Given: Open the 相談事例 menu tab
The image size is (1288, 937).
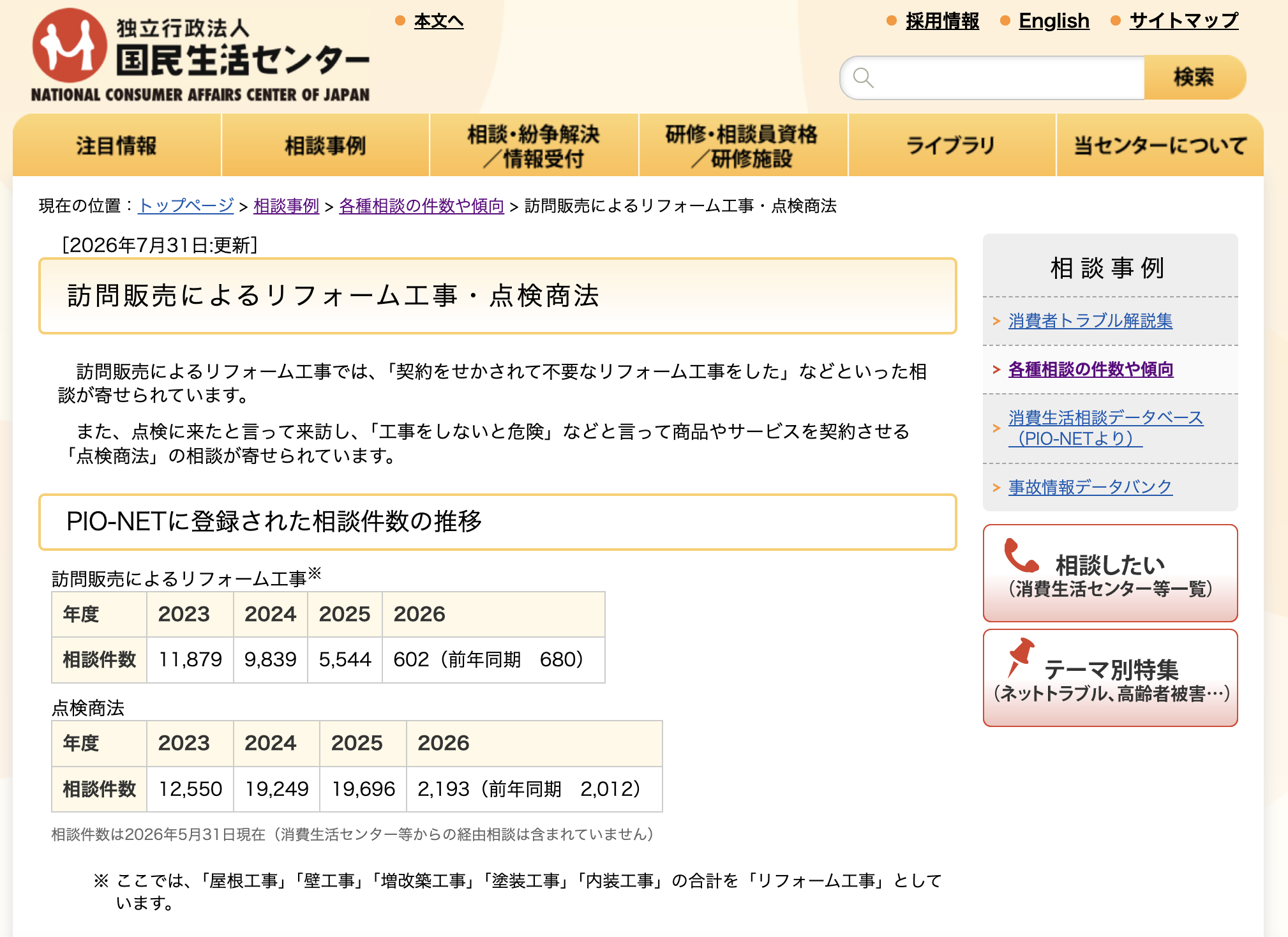Looking at the screenshot, I should pyautogui.click(x=326, y=146).
